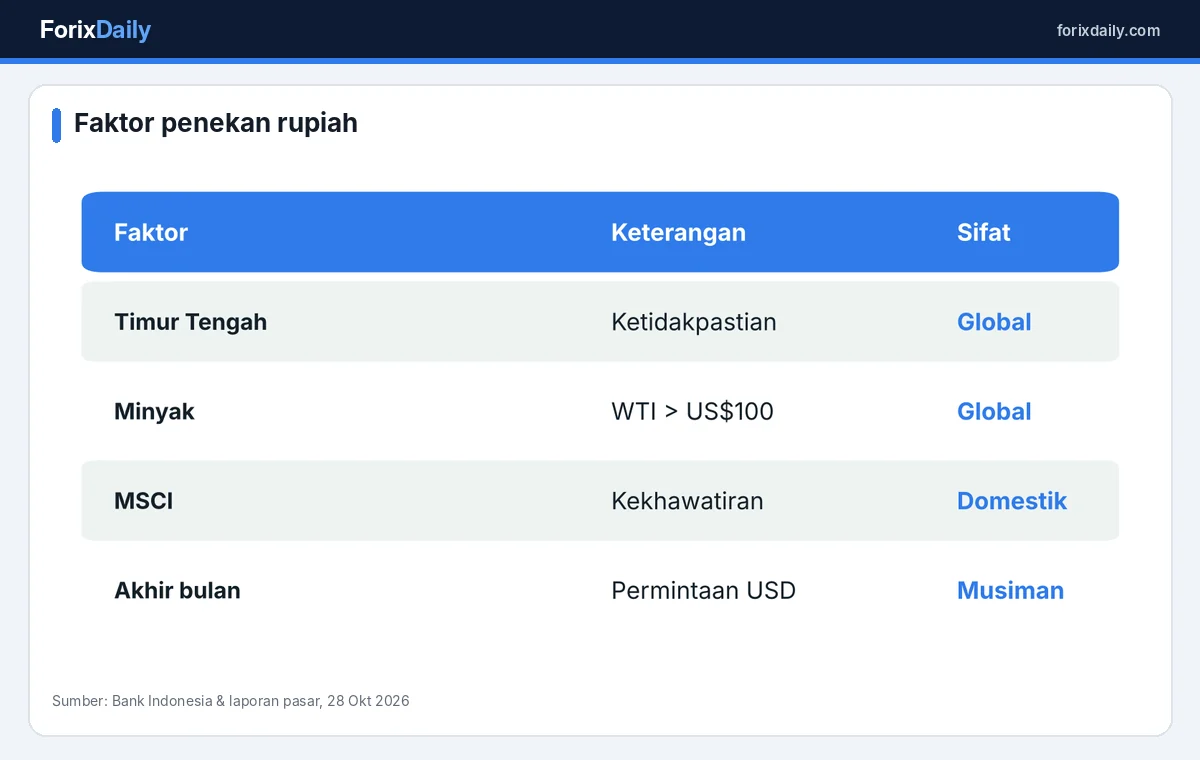The height and width of the screenshot is (760, 1200).
Task: Select the 'Faktor penekan rupiah' heading
Action: (x=216, y=123)
